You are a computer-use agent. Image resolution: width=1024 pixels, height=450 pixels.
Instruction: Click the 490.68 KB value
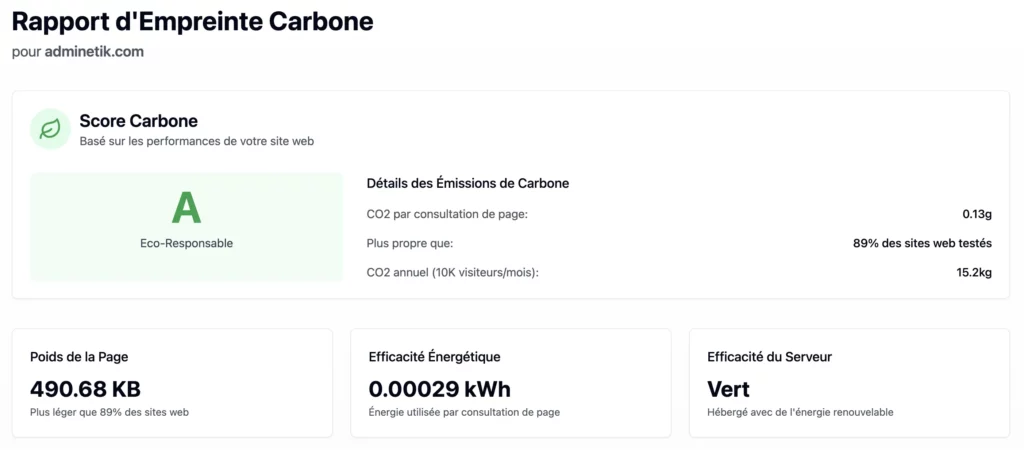[x=86, y=389]
